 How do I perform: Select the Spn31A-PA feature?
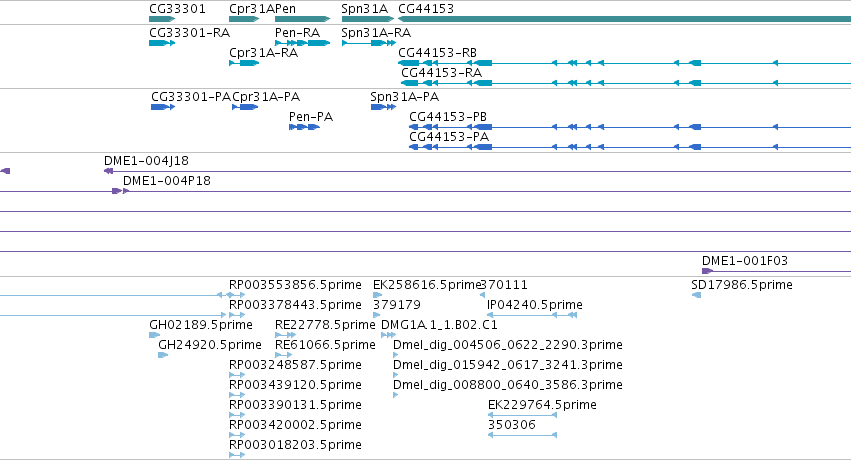[405, 97]
